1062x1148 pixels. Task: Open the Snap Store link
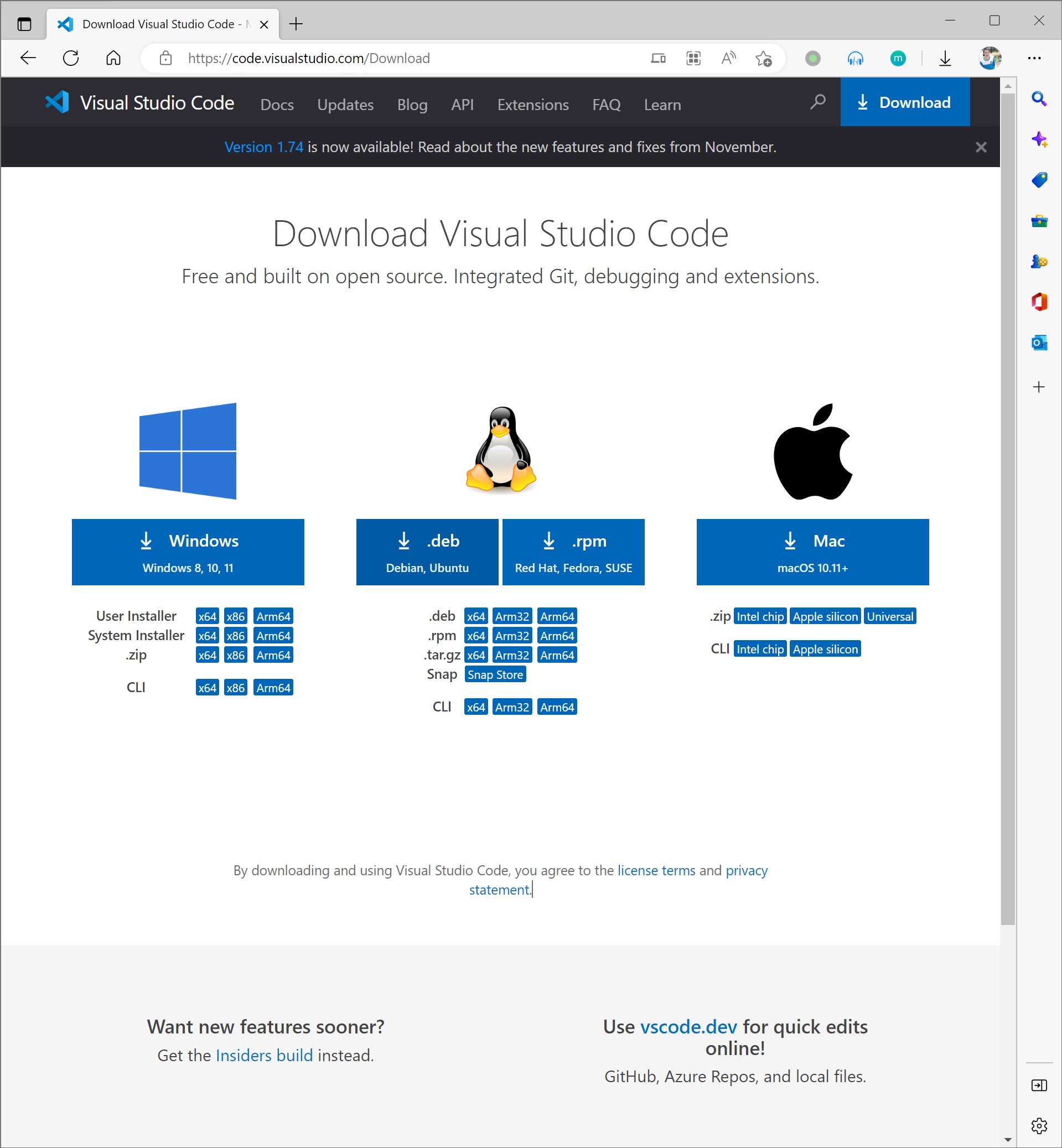click(495, 674)
